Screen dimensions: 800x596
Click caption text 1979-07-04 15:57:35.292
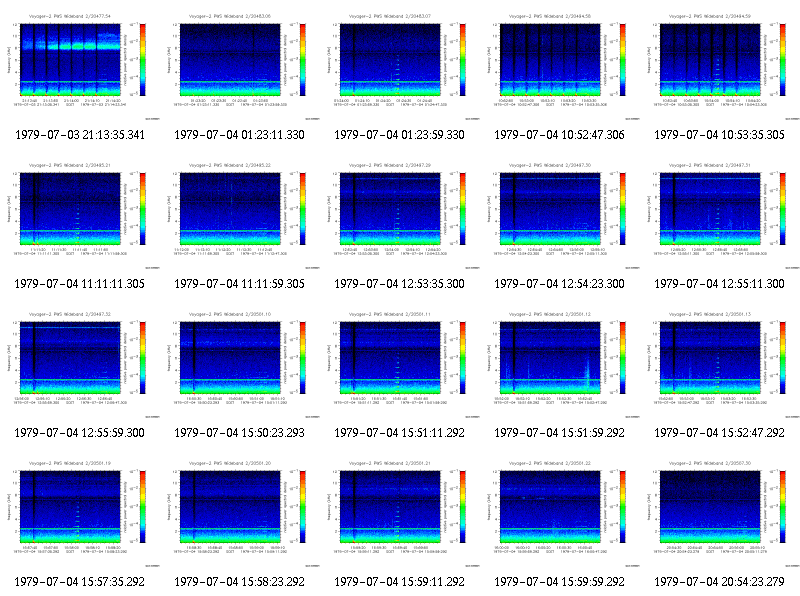click(80, 582)
